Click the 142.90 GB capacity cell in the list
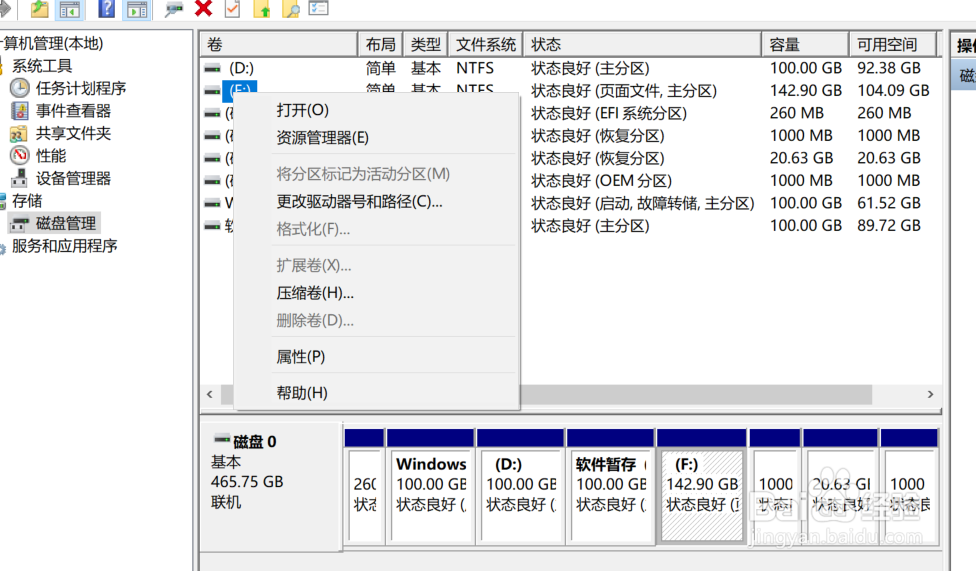 coord(805,91)
